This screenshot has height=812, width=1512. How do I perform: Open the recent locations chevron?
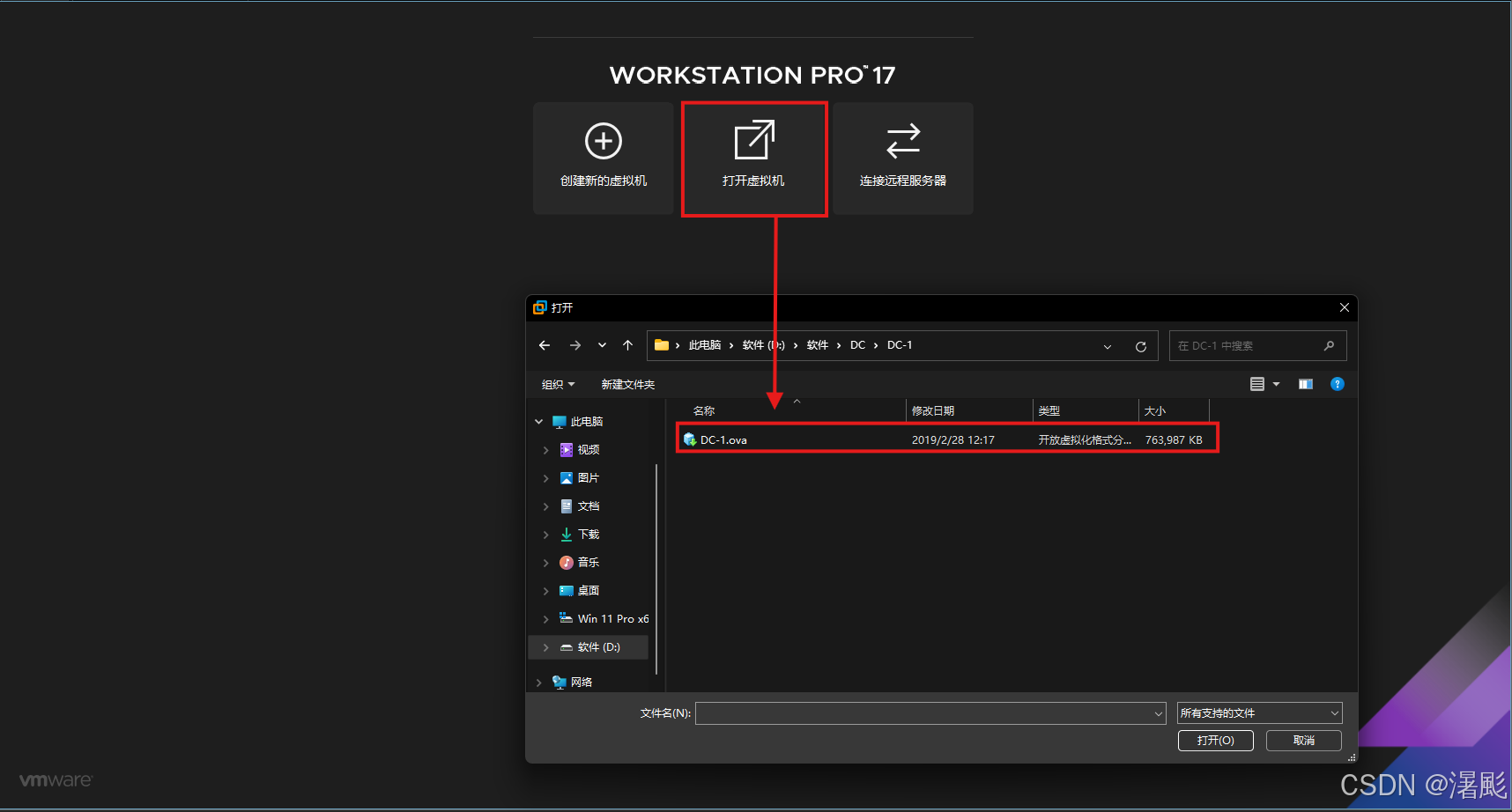[x=602, y=345]
